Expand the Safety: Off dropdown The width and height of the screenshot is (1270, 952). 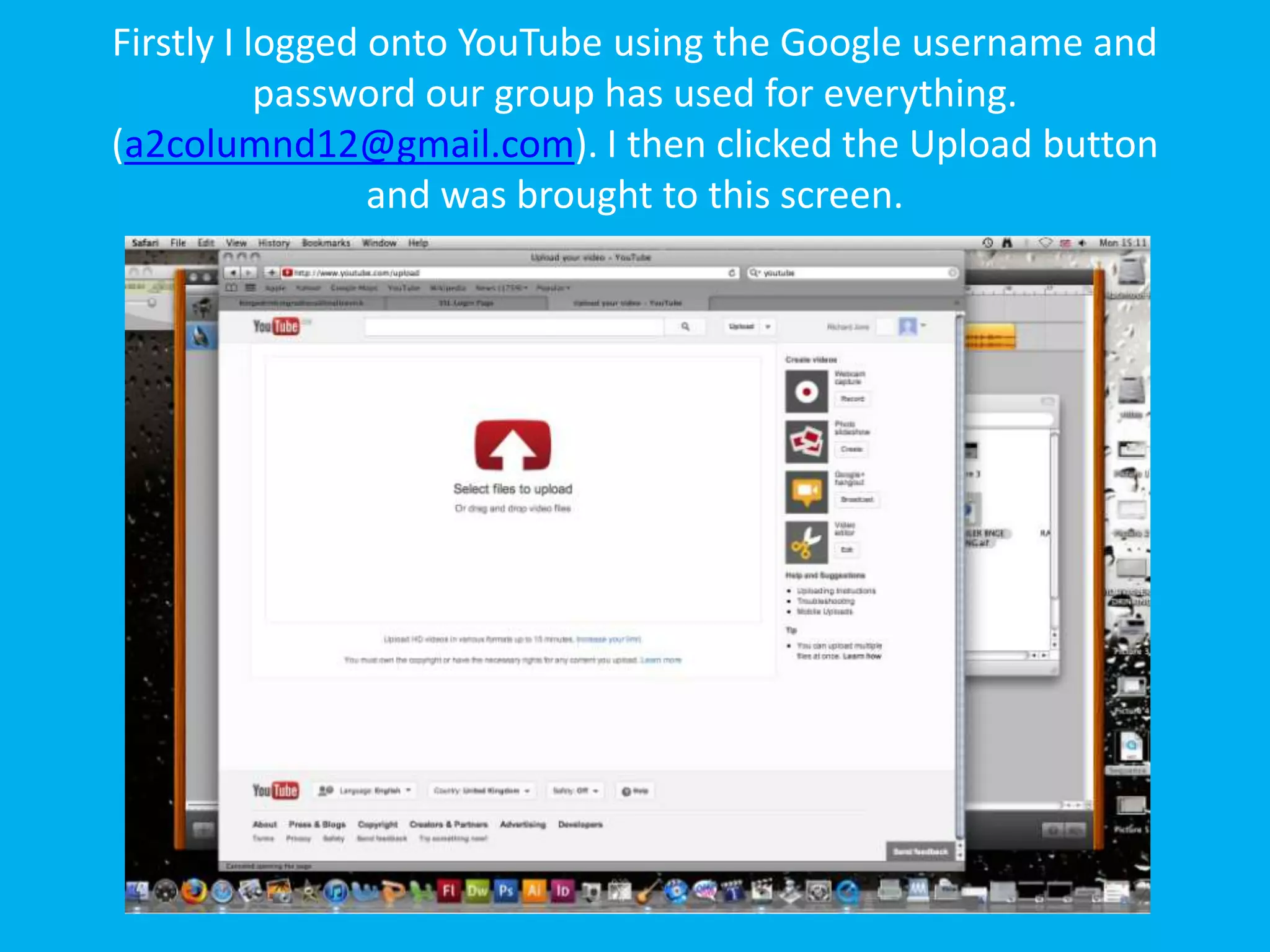click(x=575, y=791)
